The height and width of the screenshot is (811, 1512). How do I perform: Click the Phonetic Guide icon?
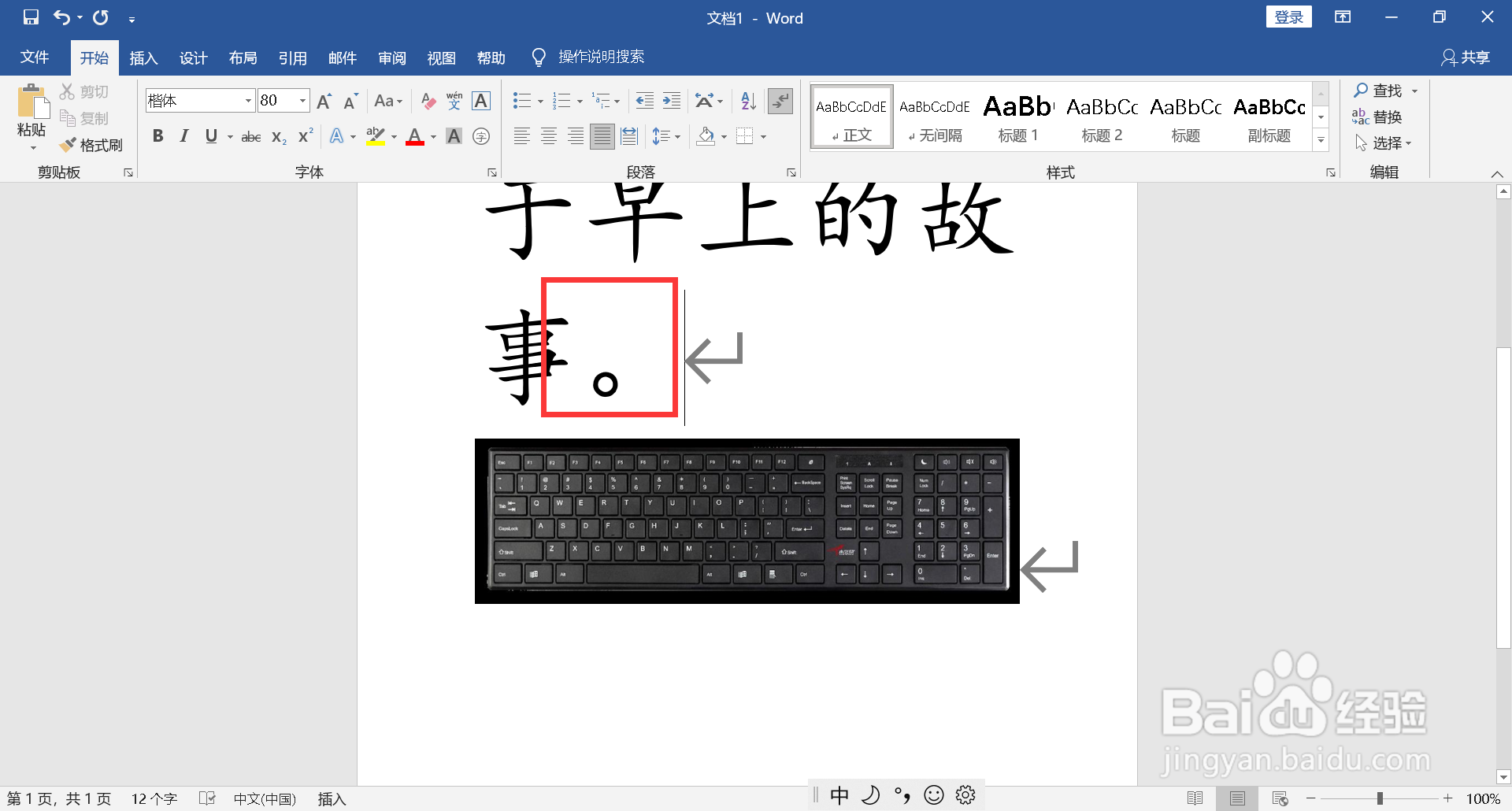pos(453,101)
